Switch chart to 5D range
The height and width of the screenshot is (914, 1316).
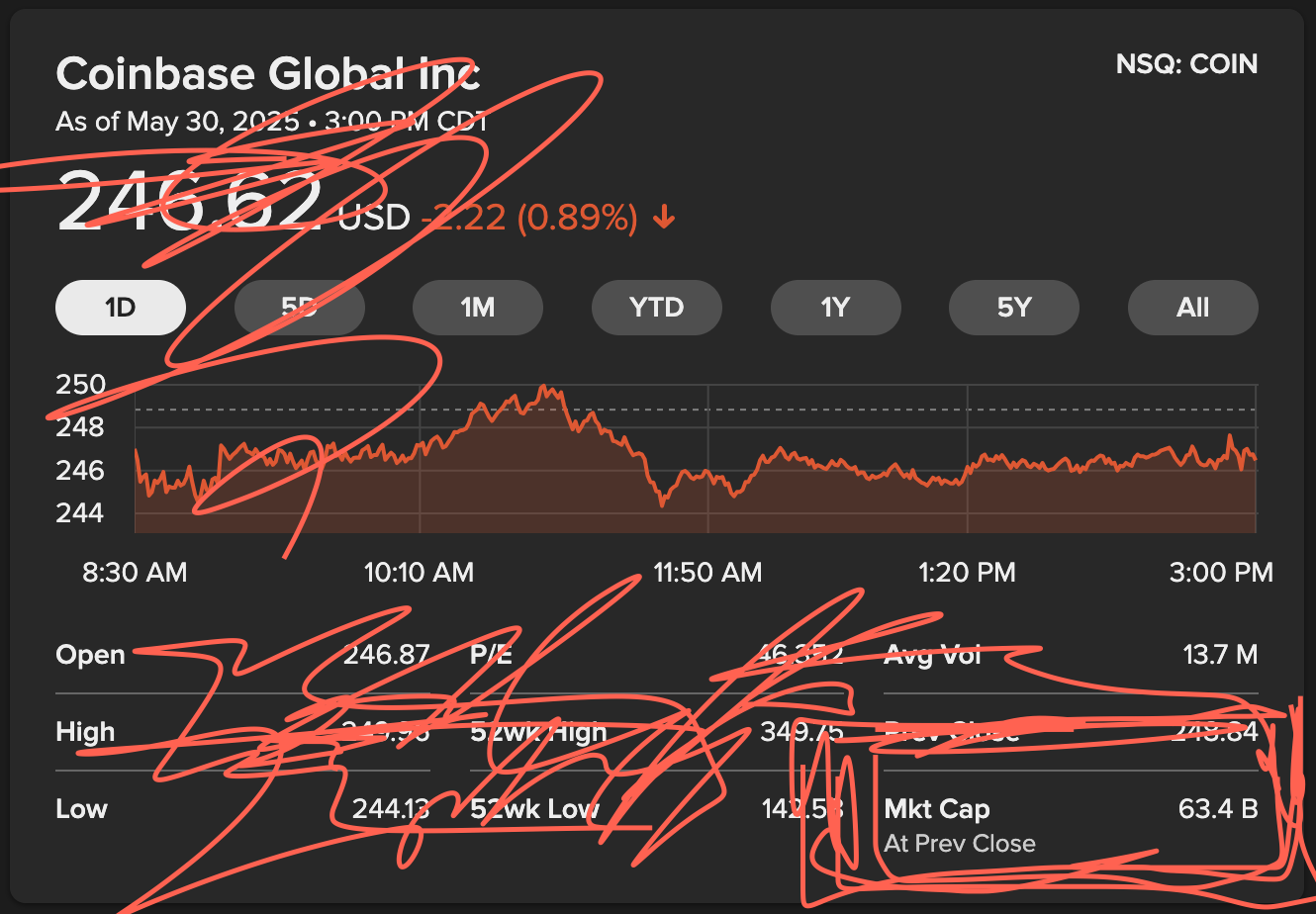(x=300, y=308)
